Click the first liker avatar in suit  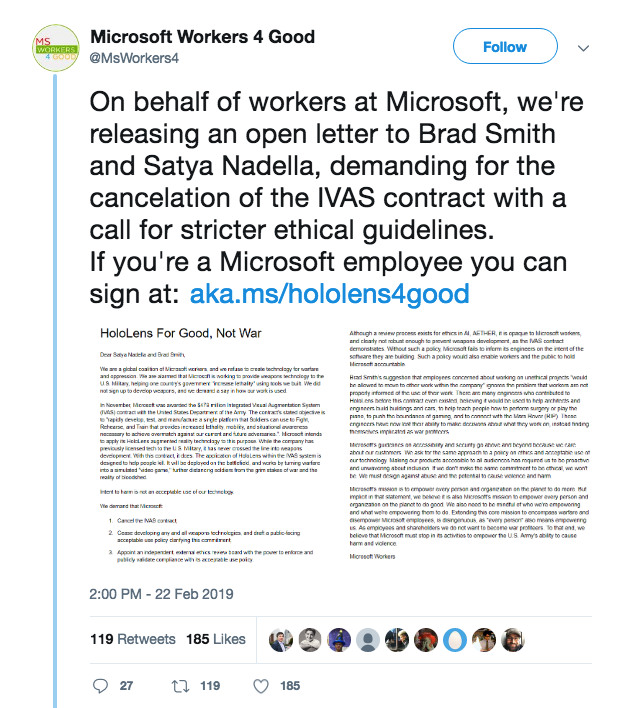click(281, 638)
